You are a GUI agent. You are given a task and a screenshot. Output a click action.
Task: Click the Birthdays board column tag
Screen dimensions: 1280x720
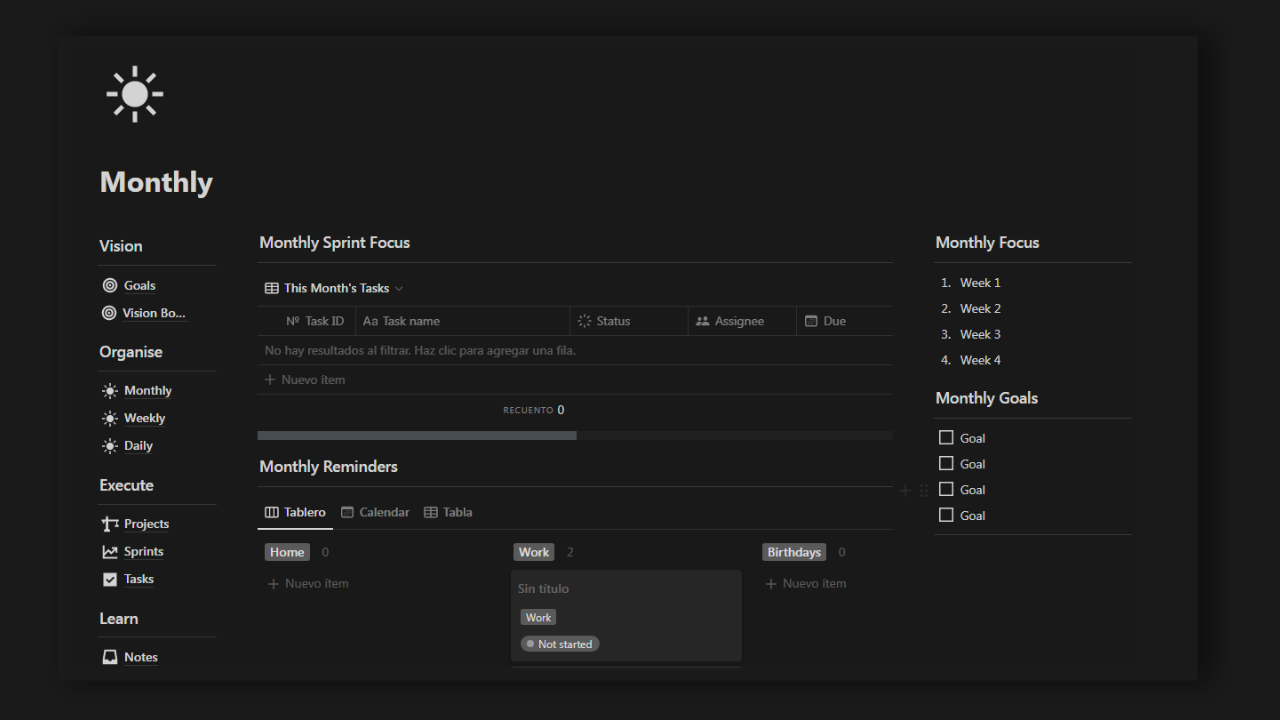(794, 552)
